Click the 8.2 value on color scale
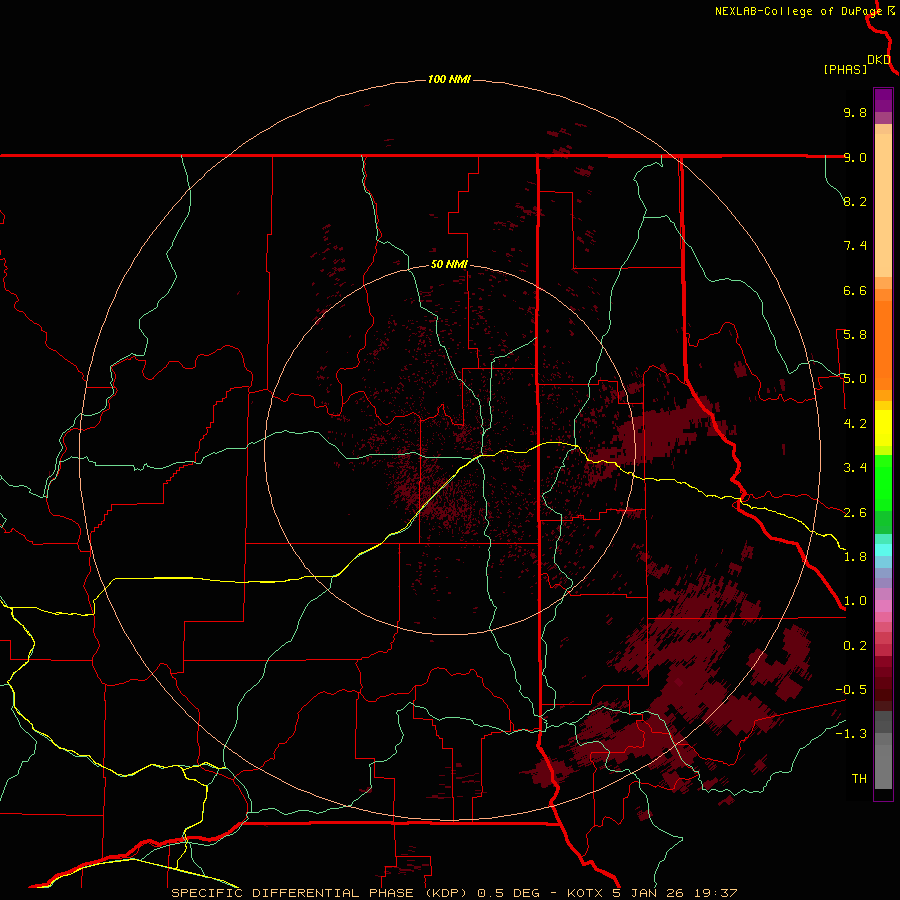 point(855,201)
